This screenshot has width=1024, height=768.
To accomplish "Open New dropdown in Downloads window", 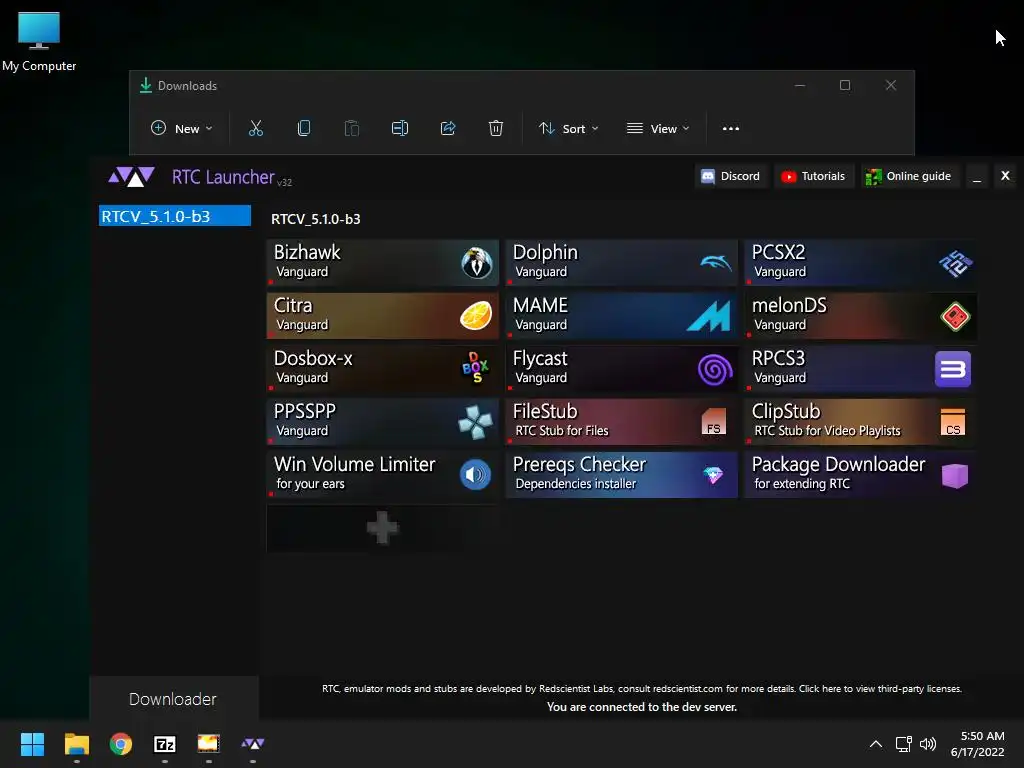I will tap(181, 129).
